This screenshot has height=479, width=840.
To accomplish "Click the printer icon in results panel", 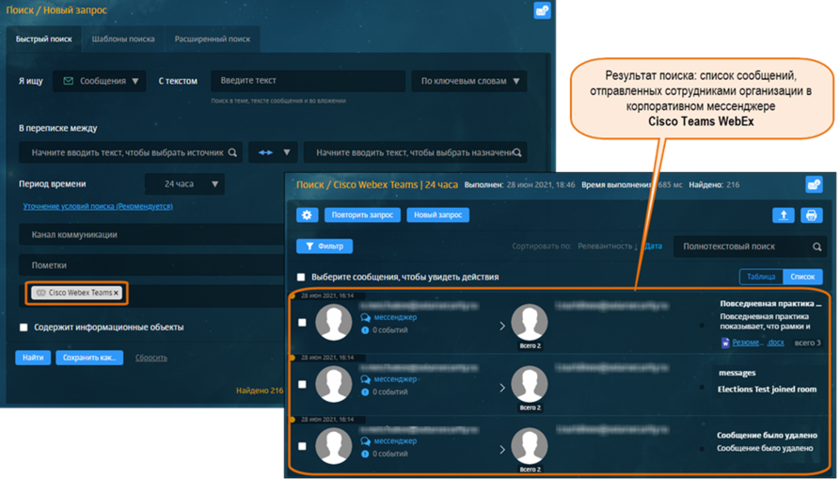I will pos(812,215).
